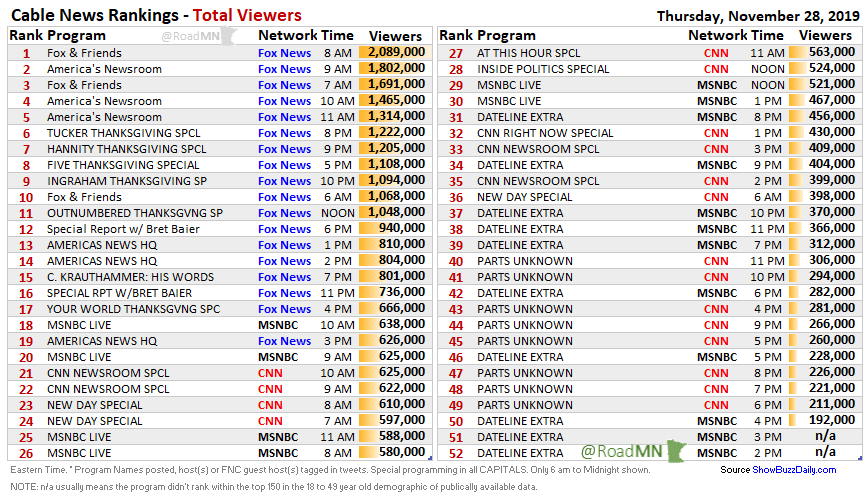Viewport: 867px width, 495px height.
Task: Click the MSNBC network label in rank 20 row
Action: (x=278, y=357)
